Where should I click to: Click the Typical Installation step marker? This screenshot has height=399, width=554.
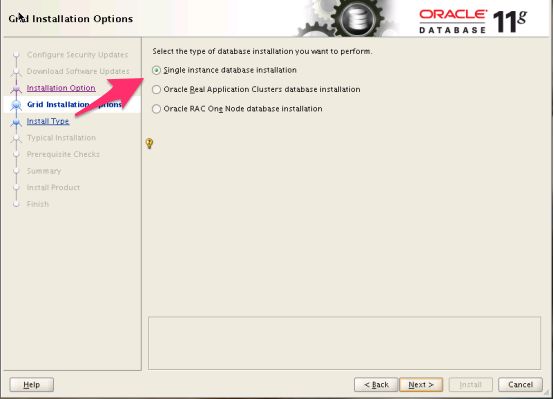tap(16, 138)
